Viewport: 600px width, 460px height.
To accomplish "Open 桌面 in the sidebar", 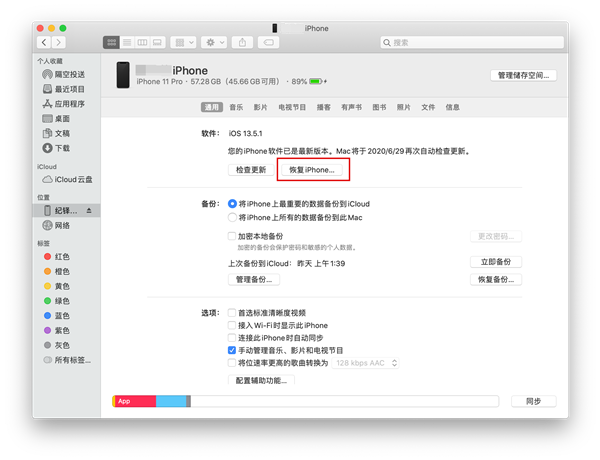I will point(56,119).
